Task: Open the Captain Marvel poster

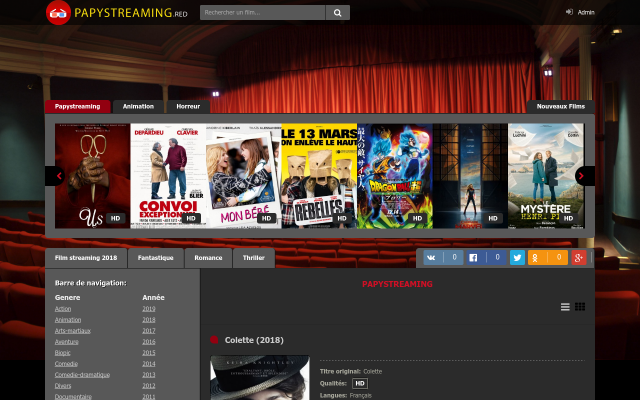Action: pos(470,176)
